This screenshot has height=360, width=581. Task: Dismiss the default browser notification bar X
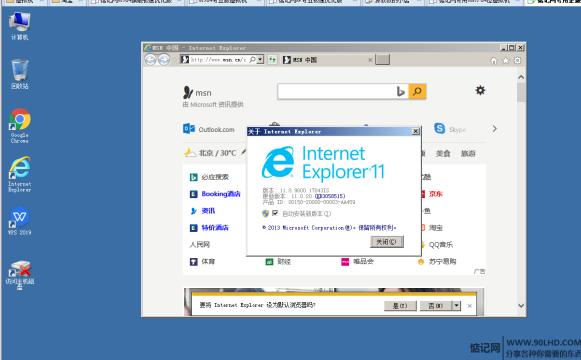pyautogui.click(x=470, y=306)
